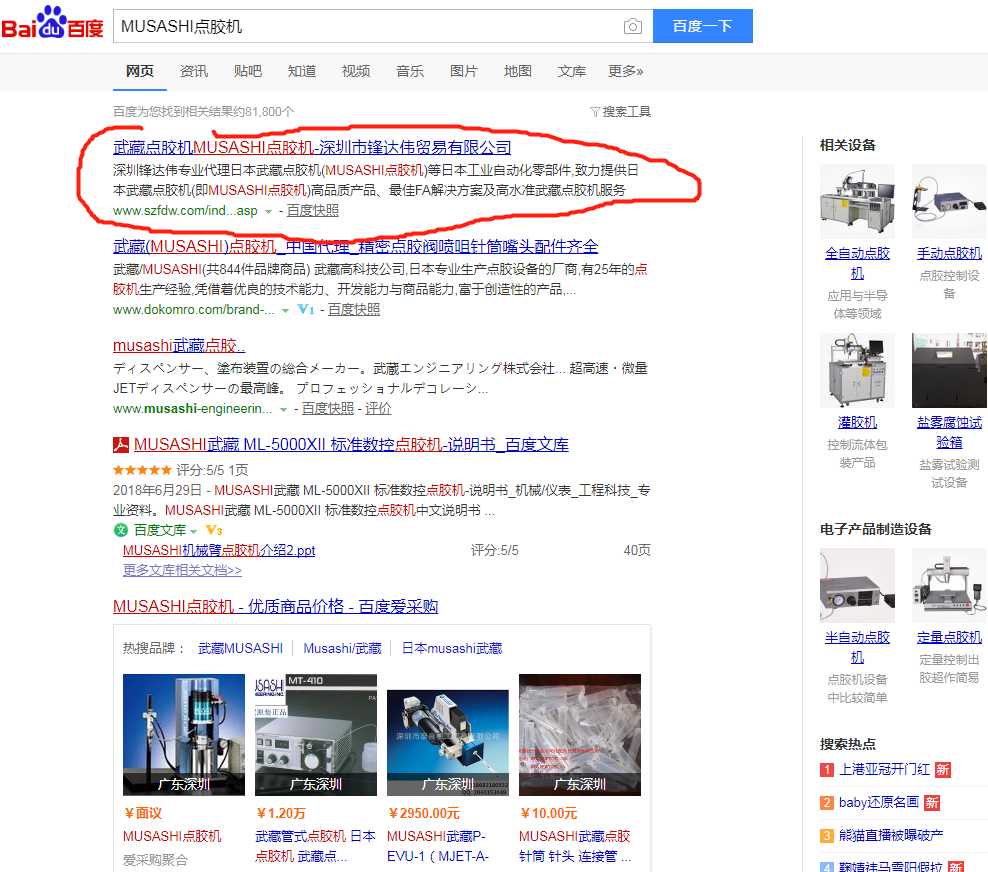The height and width of the screenshot is (872, 988).
Task: Open the 文库 tab
Action: 572,71
